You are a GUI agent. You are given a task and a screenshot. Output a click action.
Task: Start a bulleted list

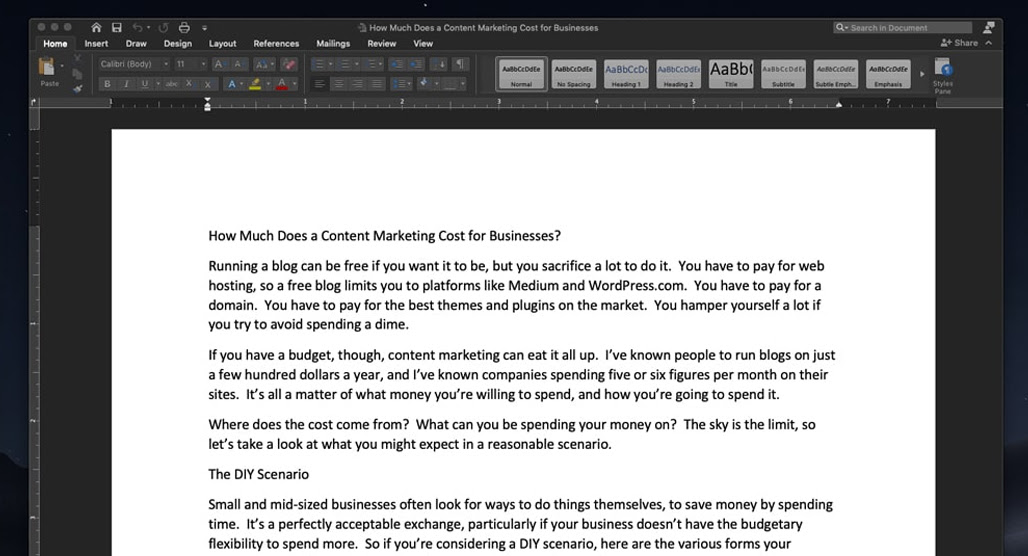click(319, 64)
